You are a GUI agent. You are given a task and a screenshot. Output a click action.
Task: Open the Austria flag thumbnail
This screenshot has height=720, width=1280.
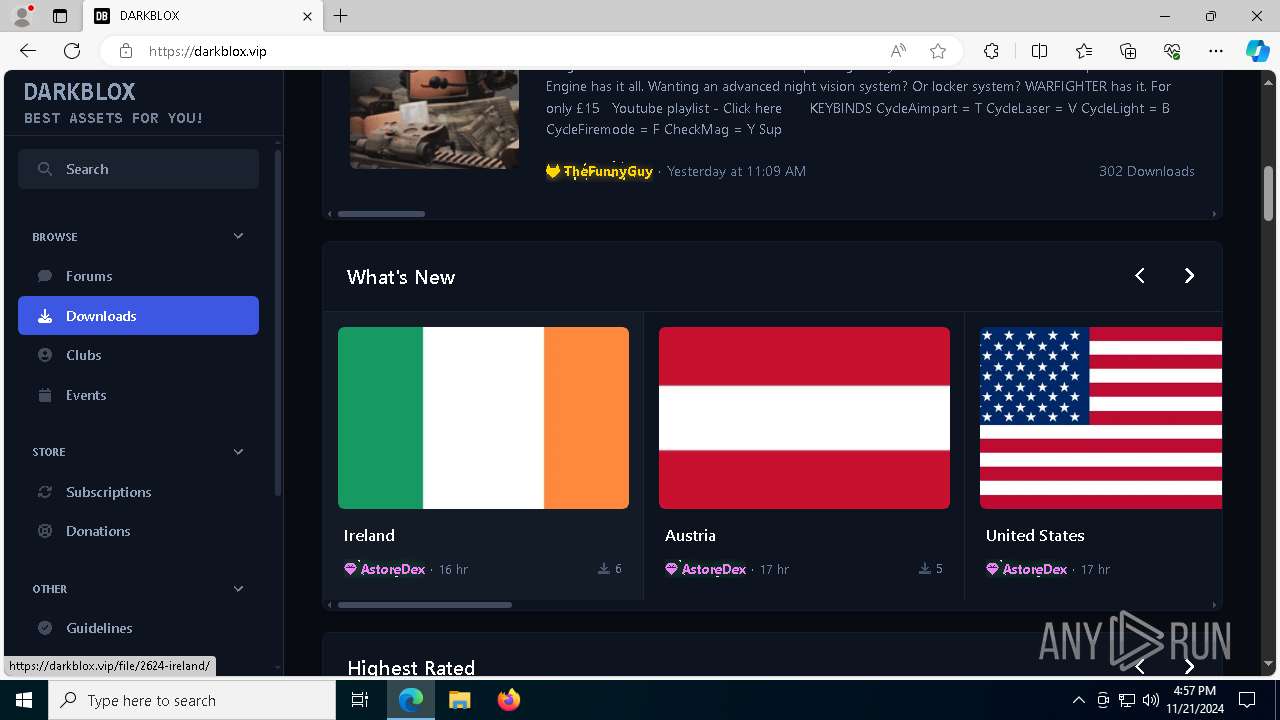804,418
